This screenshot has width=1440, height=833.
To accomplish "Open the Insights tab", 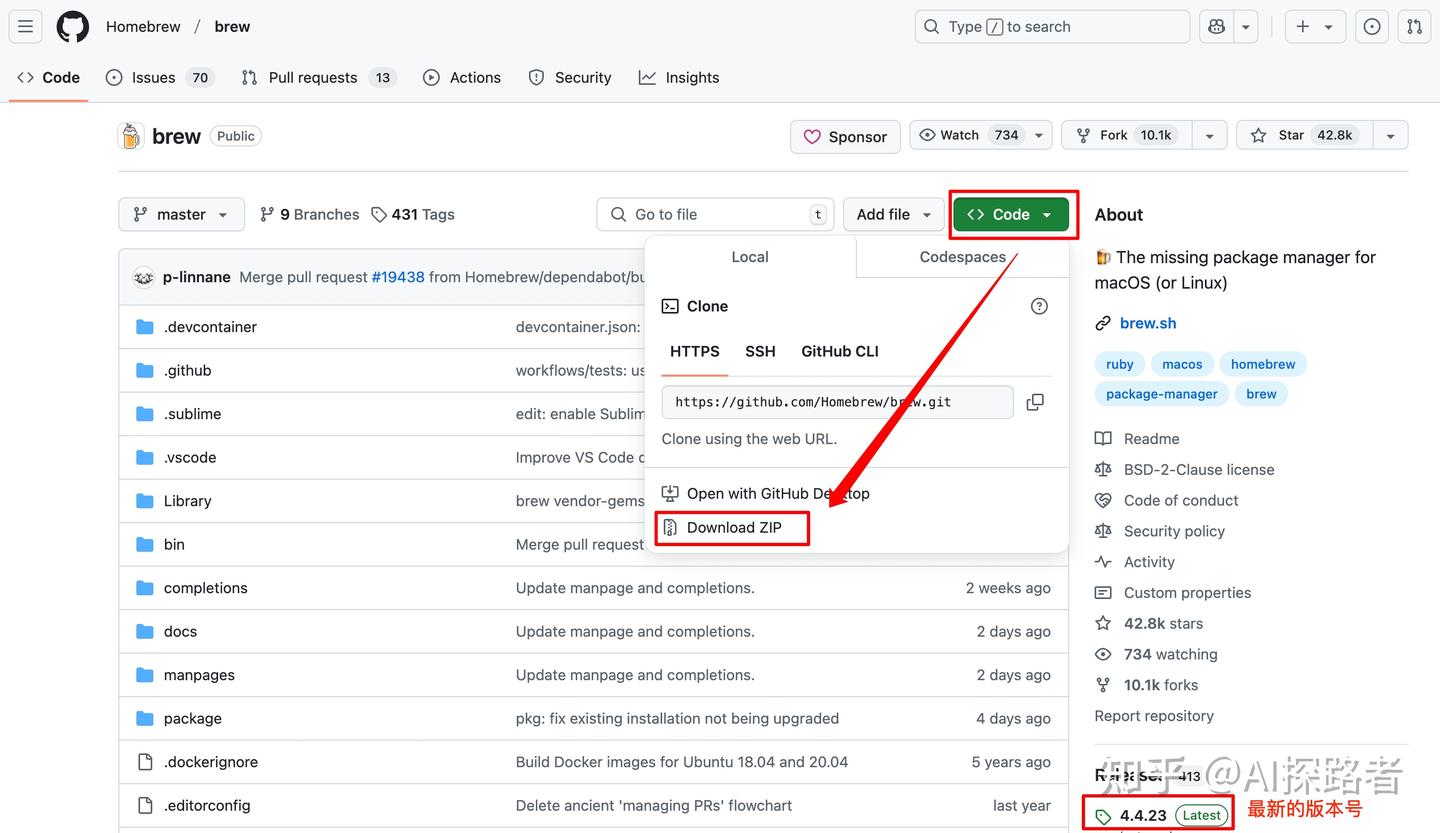I will point(679,77).
